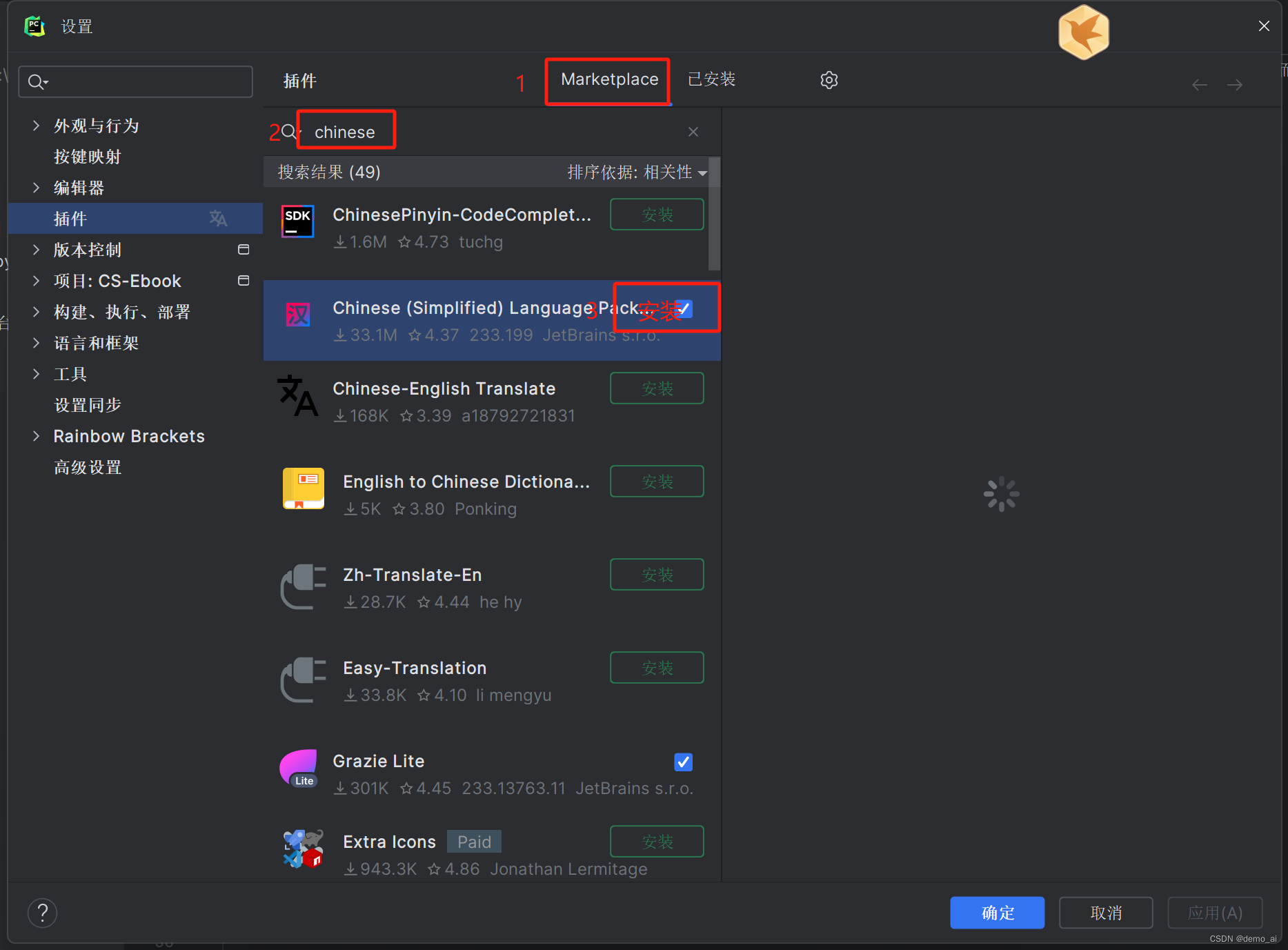This screenshot has height=950, width=1288.
Task: Click the Zh-Translate-En plug icon
Action: [304, 586]
